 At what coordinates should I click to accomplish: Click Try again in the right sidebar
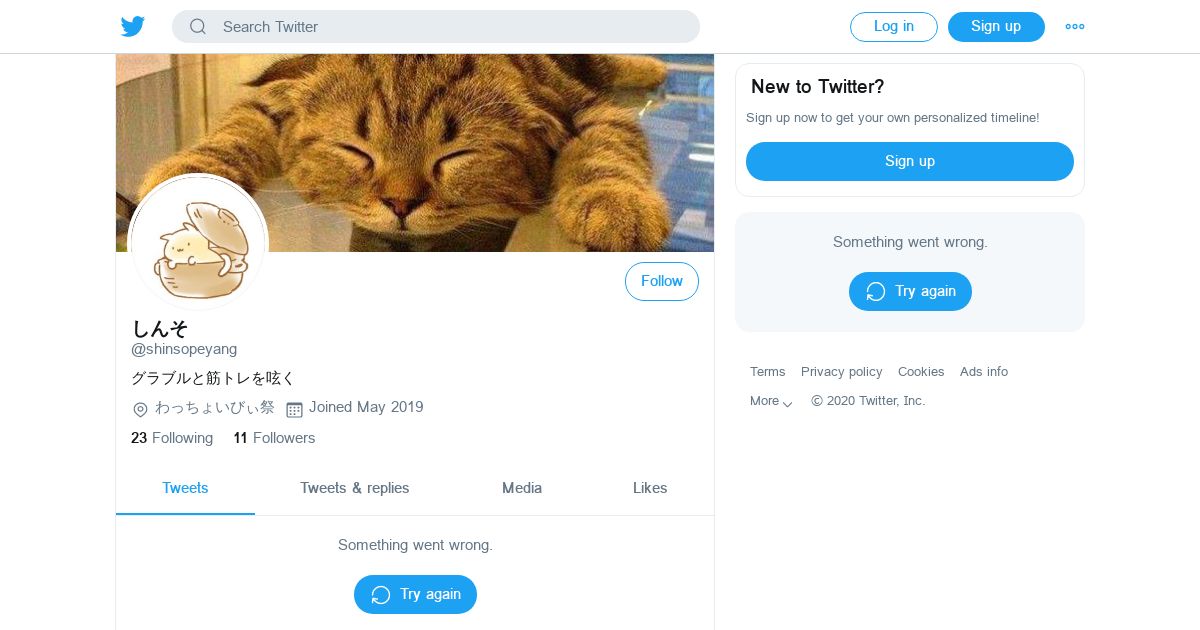(909, 291)
